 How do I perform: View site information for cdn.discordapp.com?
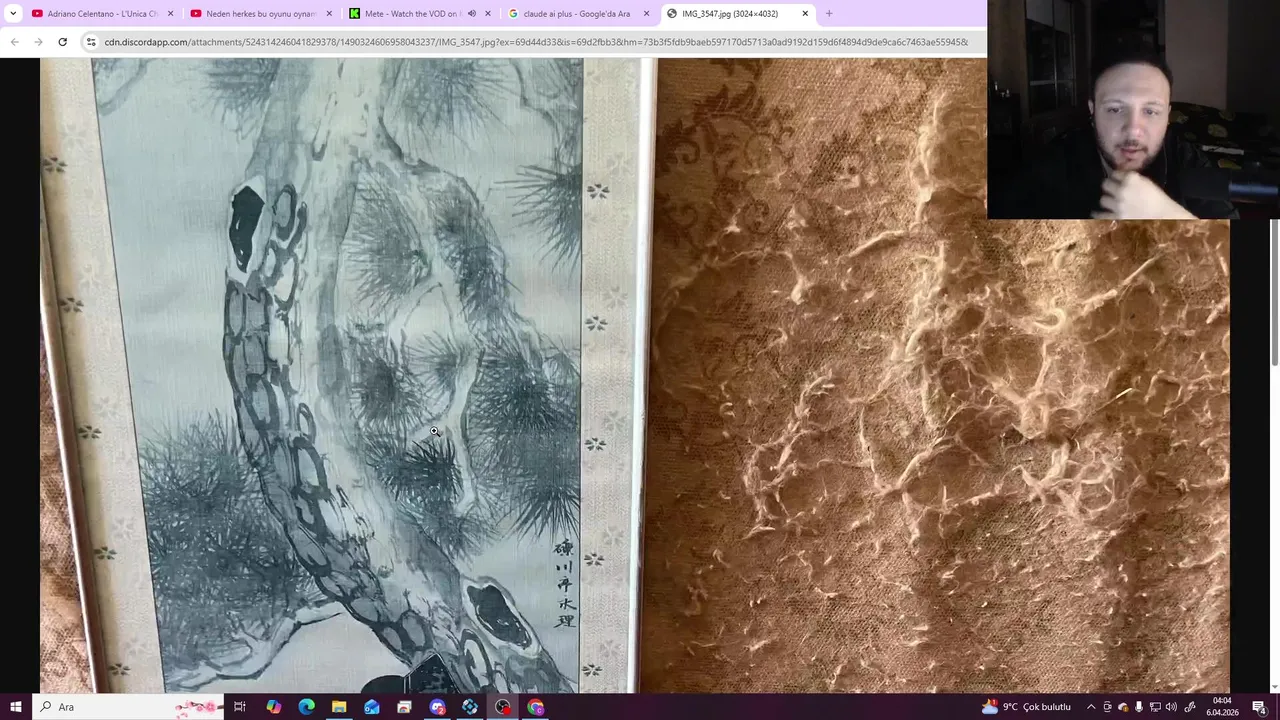click(x=91, y=42)
